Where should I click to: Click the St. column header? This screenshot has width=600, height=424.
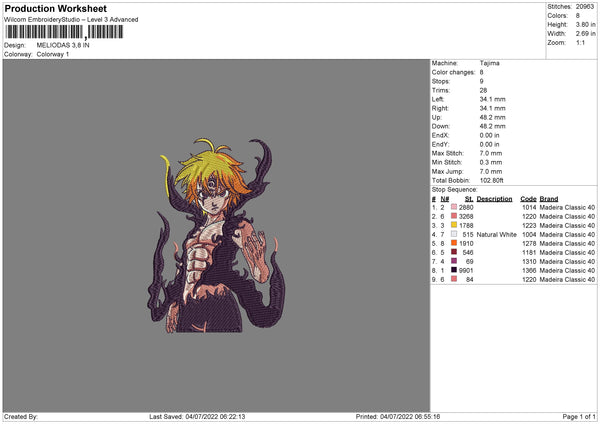[x=469, y=199]
